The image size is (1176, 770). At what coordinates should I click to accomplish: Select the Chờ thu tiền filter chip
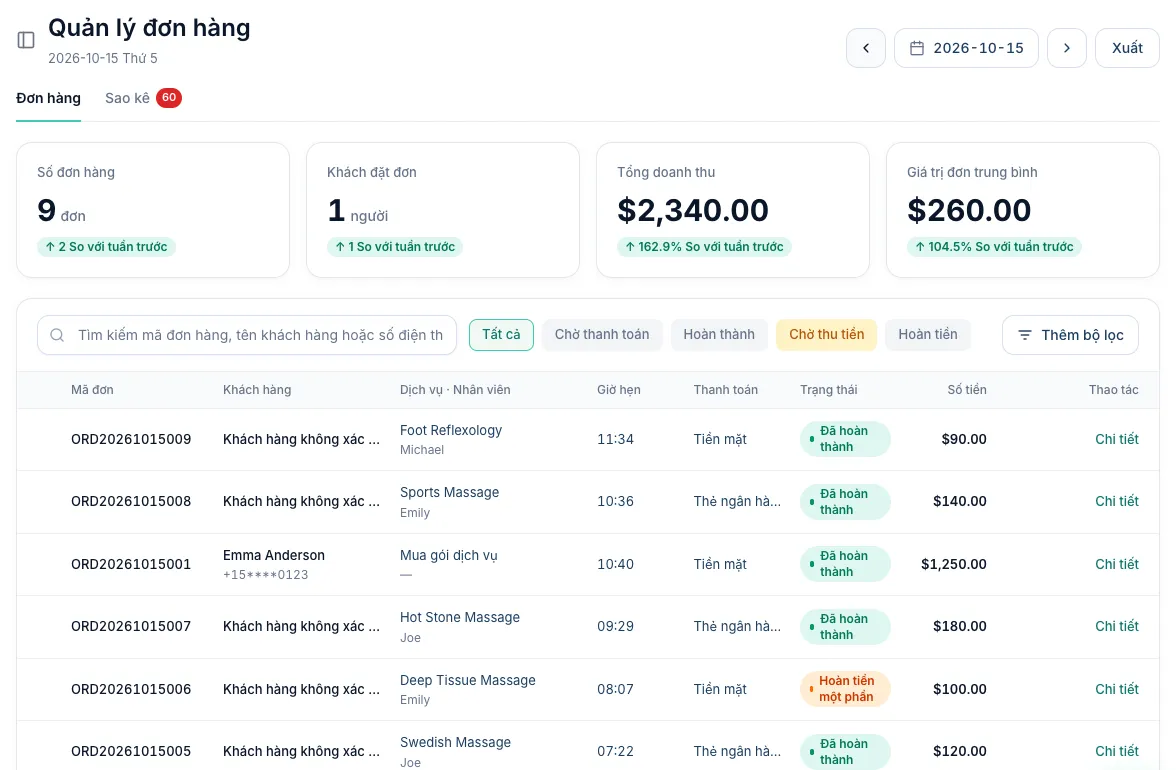pyautogui.click(x=826, y=334)
